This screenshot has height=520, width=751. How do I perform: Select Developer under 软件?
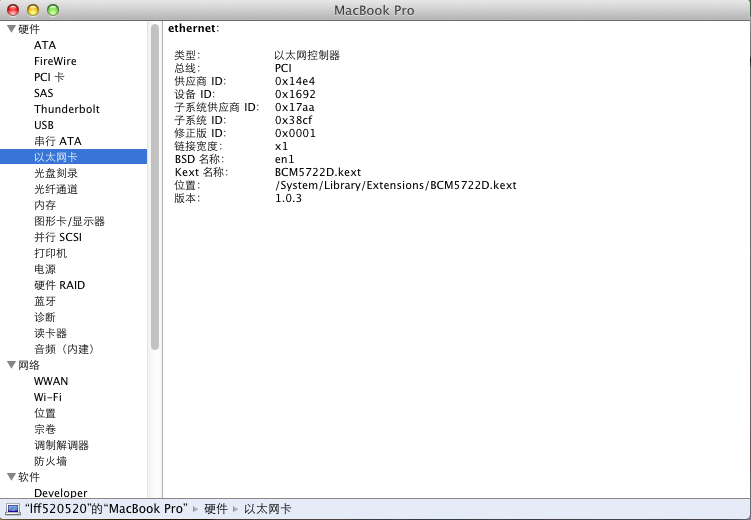[x=60, y=493]
